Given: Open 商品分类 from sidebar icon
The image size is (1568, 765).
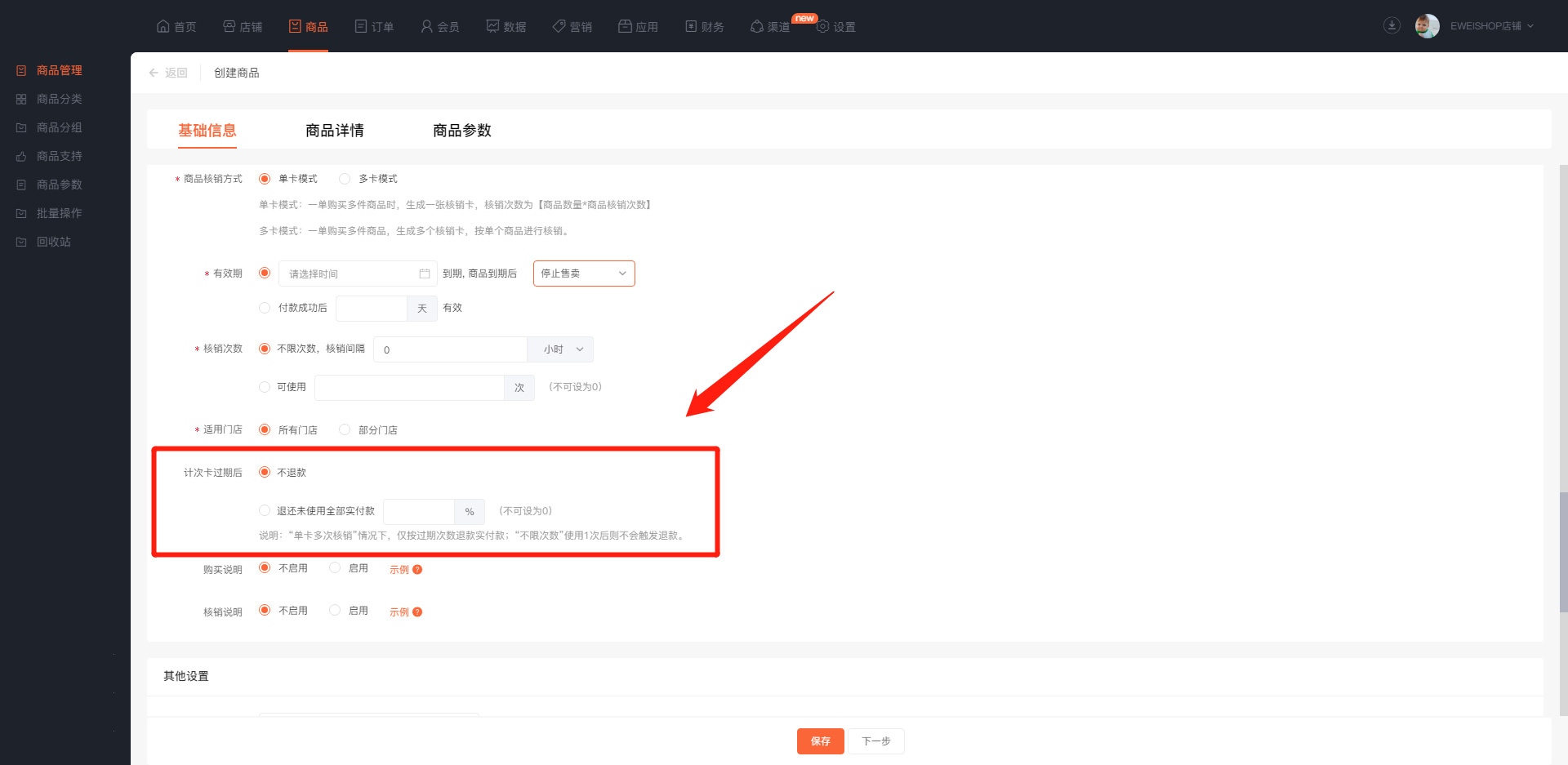Looking at the screenshot, I should pyautogui.click(x=21, y=99).
